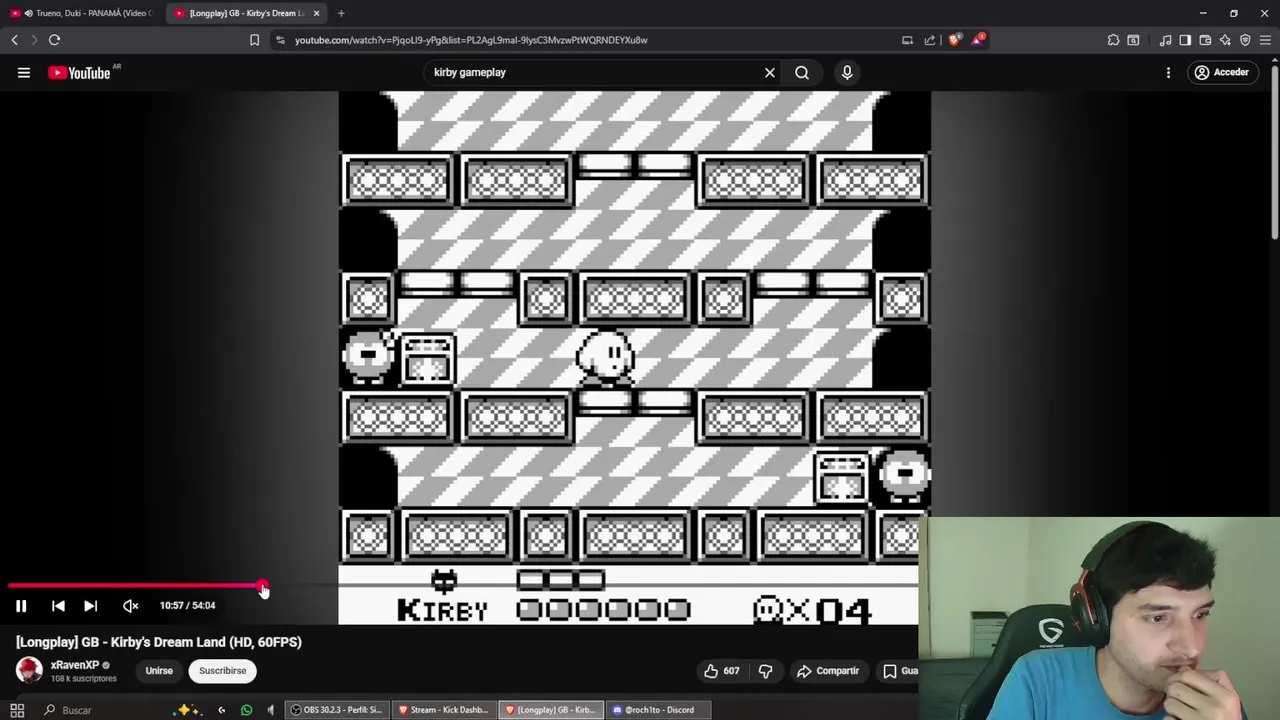Open the sparkles icon on the taskbar
The image size is (1280, 720).
(x=187, y=710)
